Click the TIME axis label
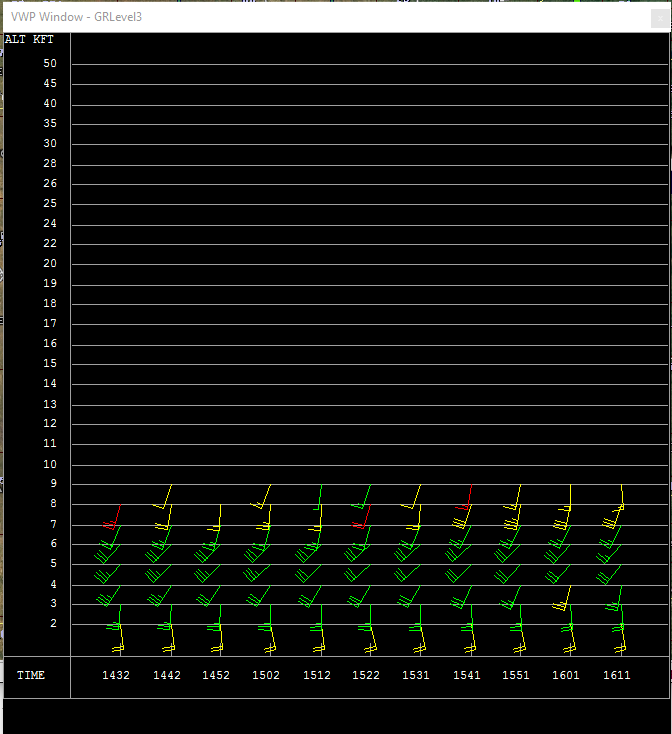Viewport: 672px width, 734px height. point(31,676)
